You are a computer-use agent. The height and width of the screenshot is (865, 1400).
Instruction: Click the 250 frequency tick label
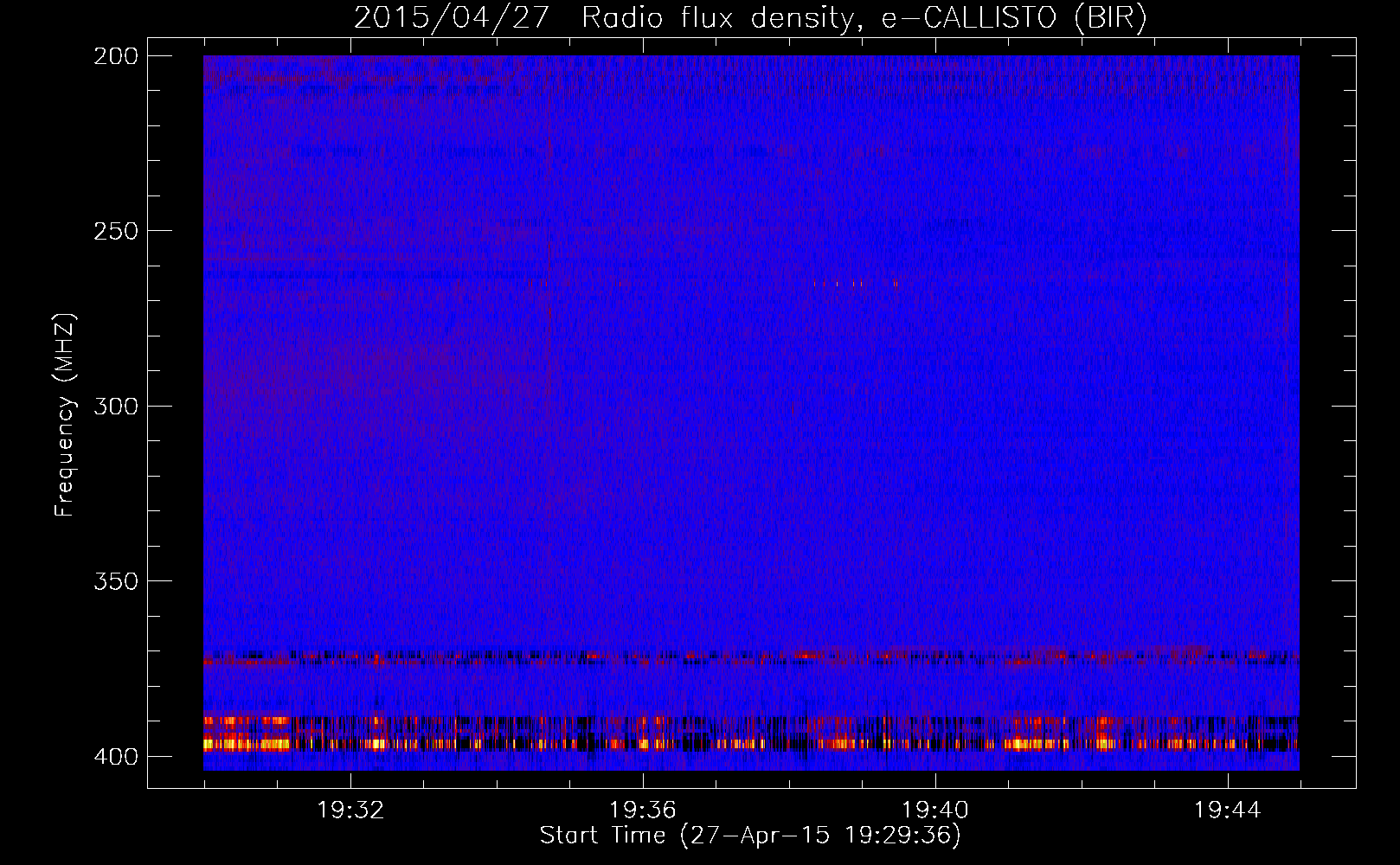116,231
